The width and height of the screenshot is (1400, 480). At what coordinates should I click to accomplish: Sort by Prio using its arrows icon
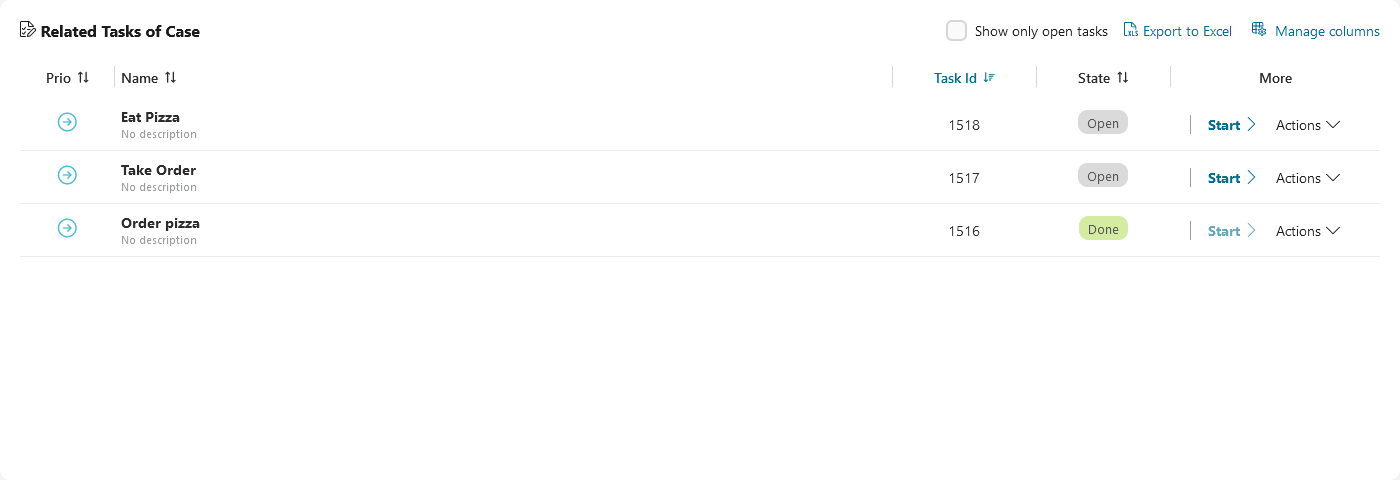pyautogui.click(x=83, y=77)
